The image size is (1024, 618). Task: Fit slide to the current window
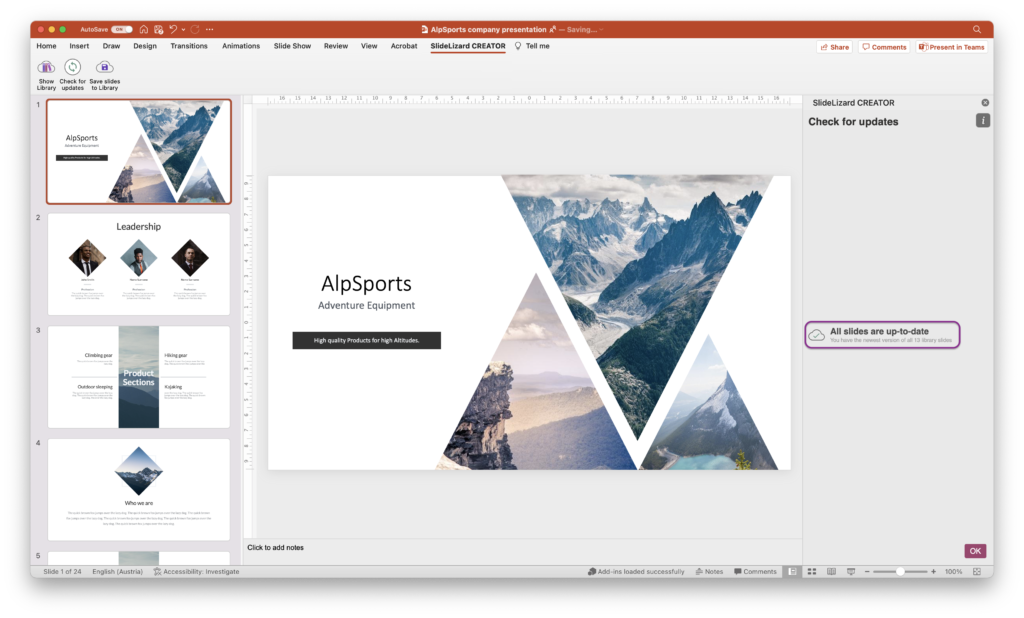pyautogui.click(x=977, y=572)
